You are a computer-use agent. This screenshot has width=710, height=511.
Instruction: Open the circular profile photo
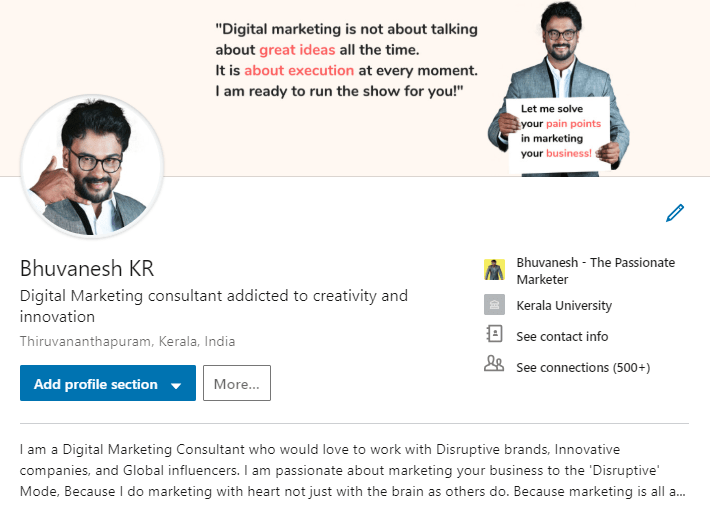tap(92, 166)
